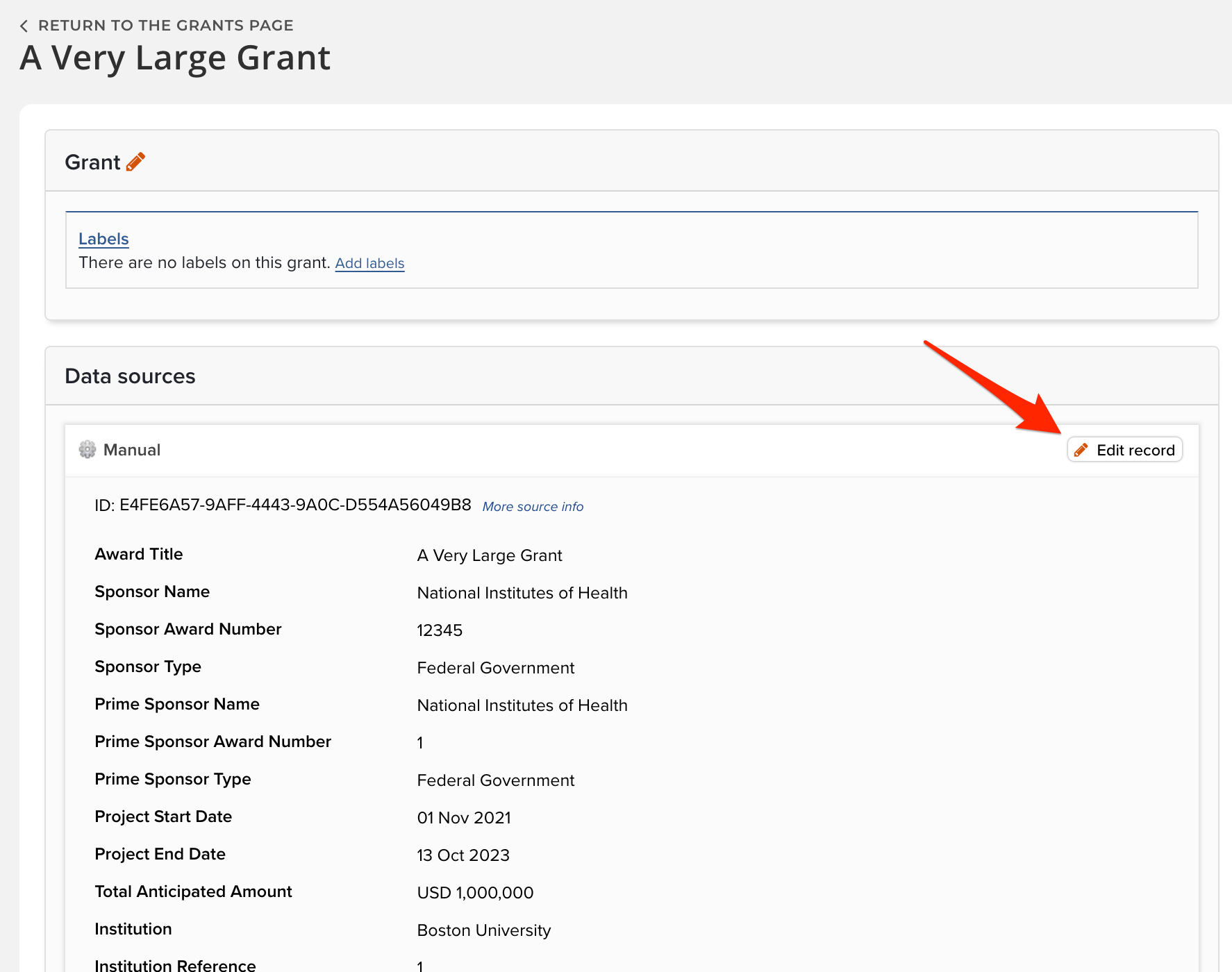Click the 'Institution' field label
Image resolution: width=1232 pixels, height=972 pixels.
tap(133, 929)
